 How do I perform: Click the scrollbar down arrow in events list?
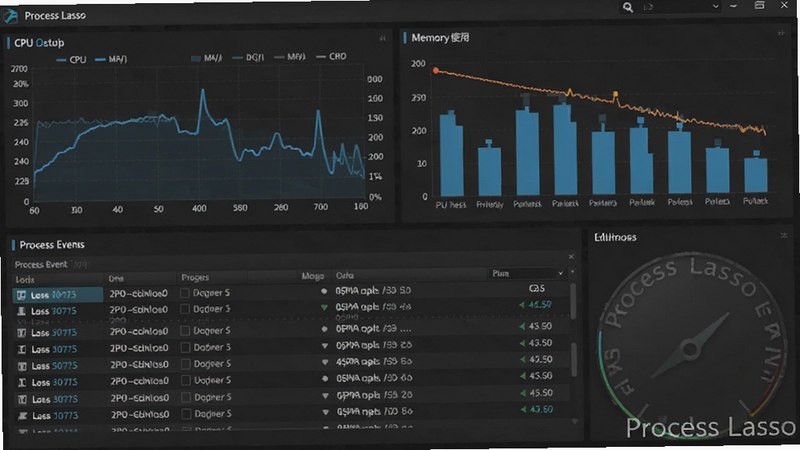pos(574,422)
